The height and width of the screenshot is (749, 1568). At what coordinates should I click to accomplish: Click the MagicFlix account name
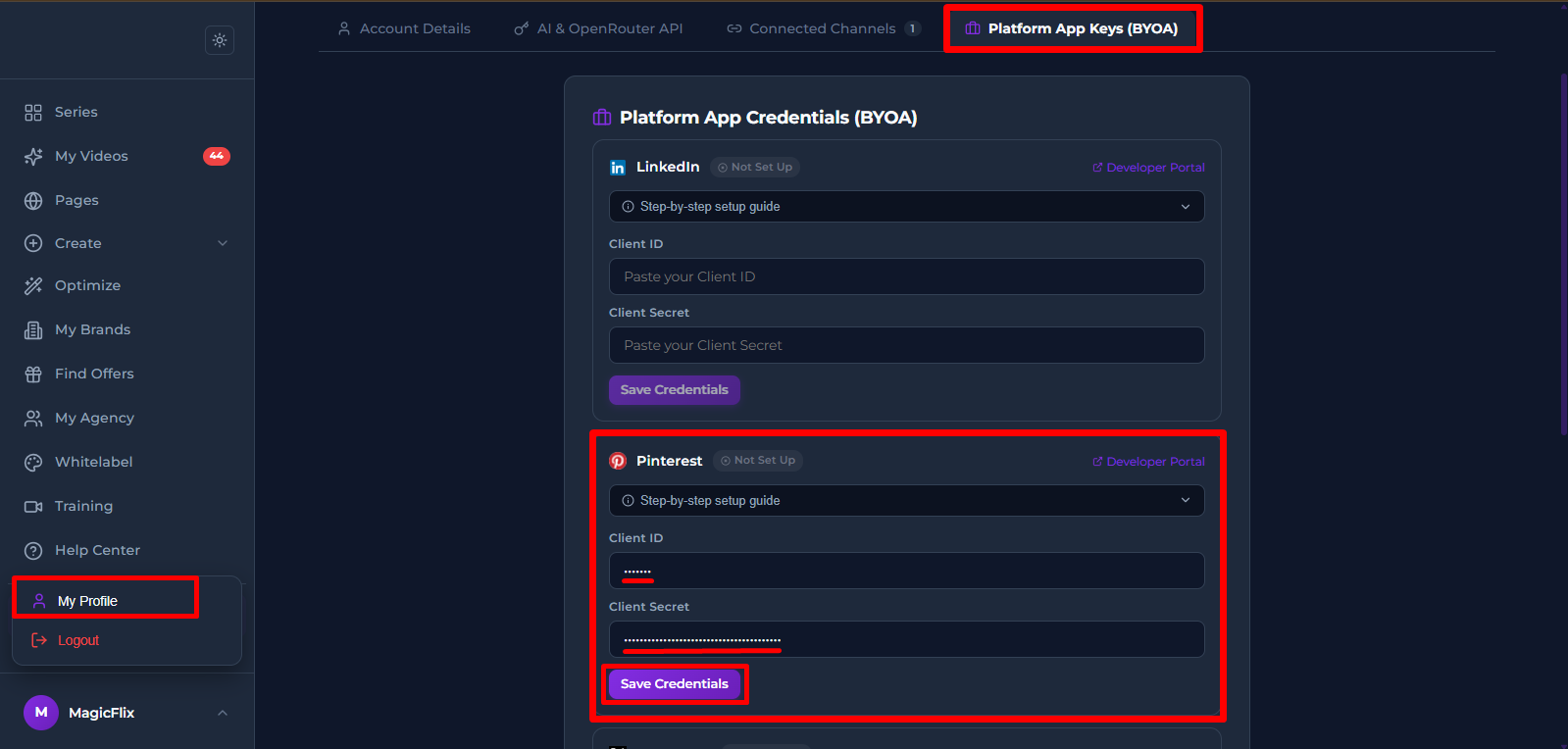(x=101, y=713)
